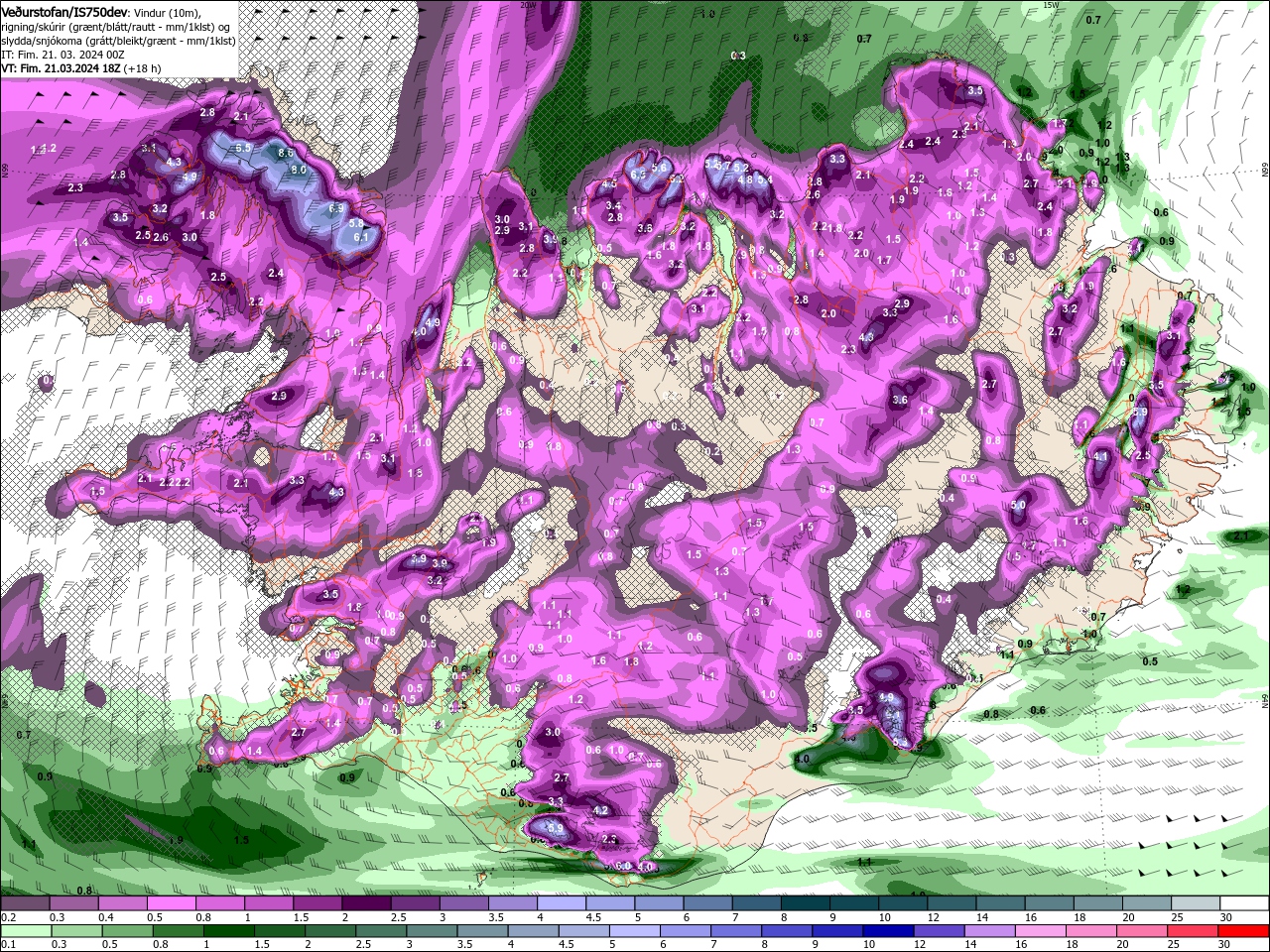Screen dimensions: 1270x952
Task: Click the pale gray swatch between 25 and 30, upper row
Action: [x=1195, y=903]
